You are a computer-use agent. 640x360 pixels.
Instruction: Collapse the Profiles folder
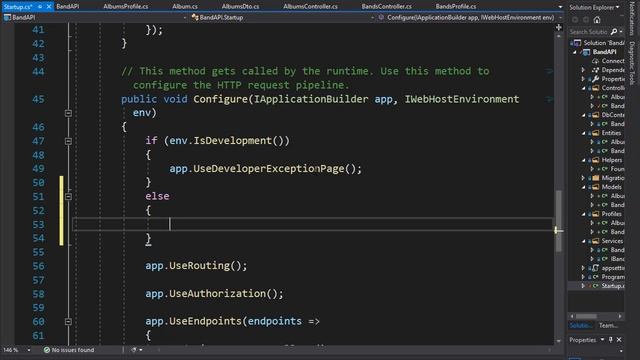(584, 214)
